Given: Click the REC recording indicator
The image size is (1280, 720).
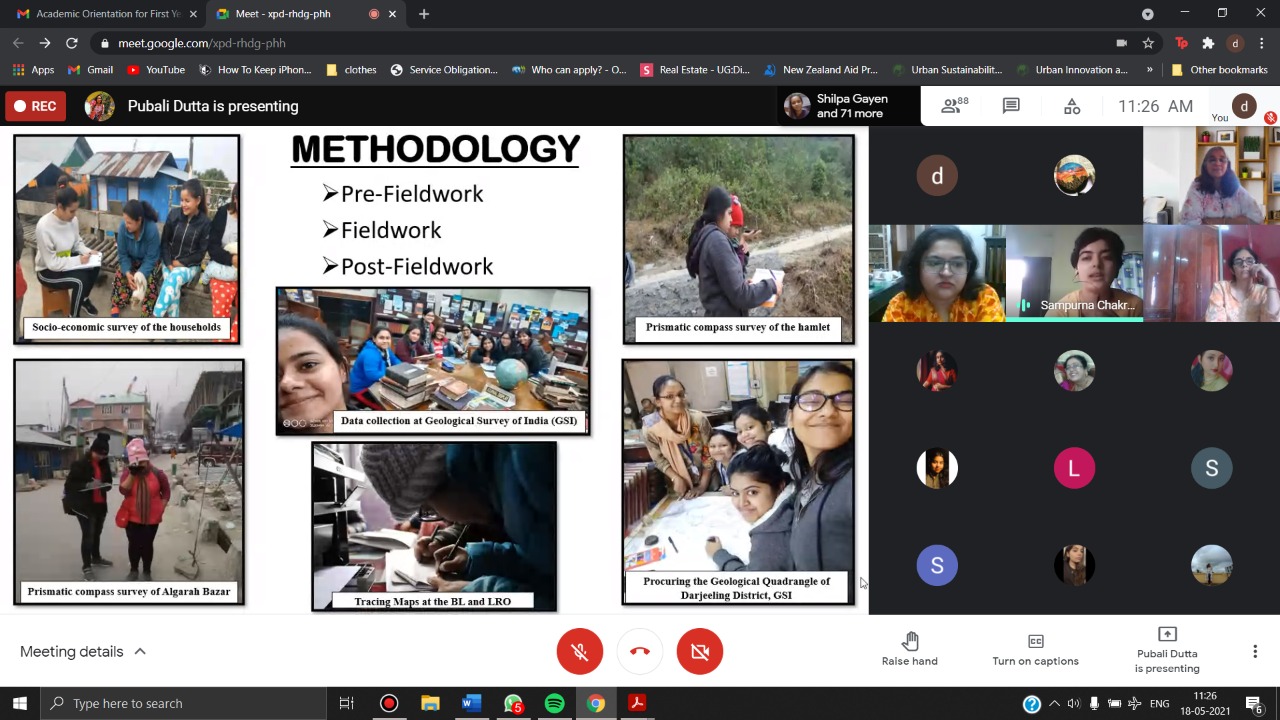Looking at the screenshot, I should click(35, 106).
